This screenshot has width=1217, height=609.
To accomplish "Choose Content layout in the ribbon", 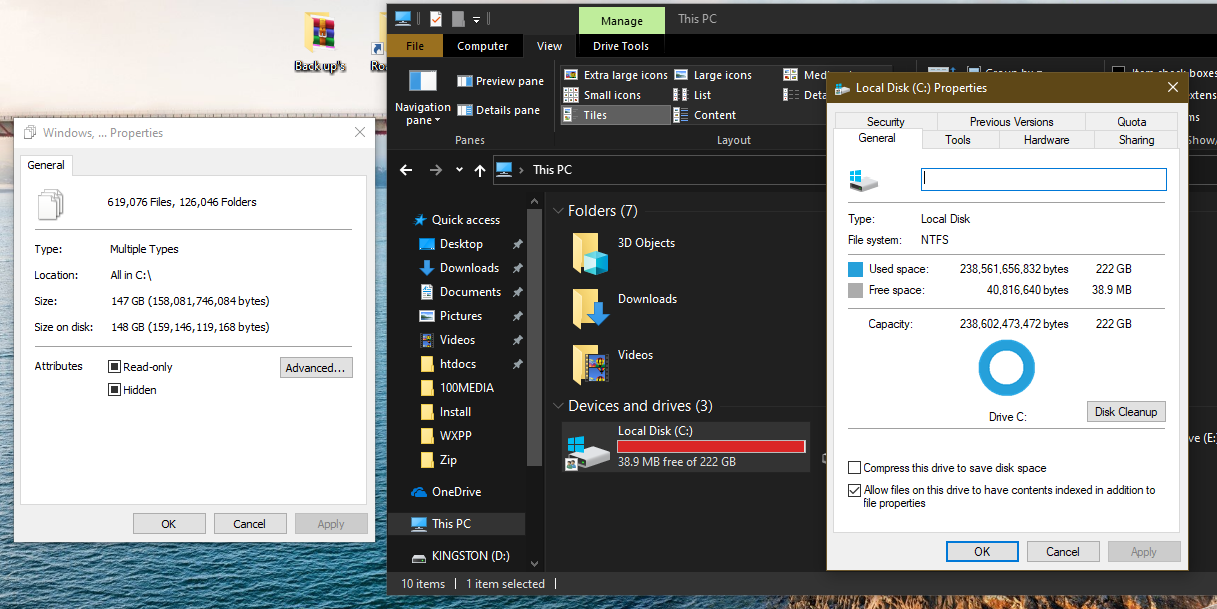I will point(705,115).
